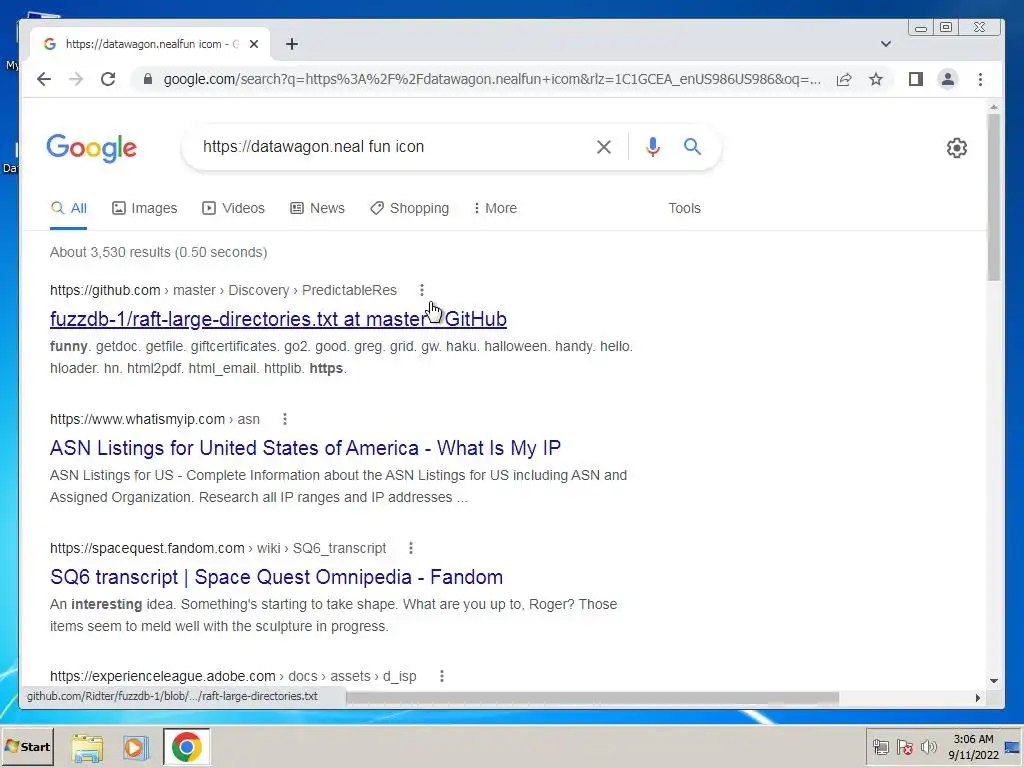Submit search with magnifier icon
Screen dimensions: 1024x768
(692, 146)
